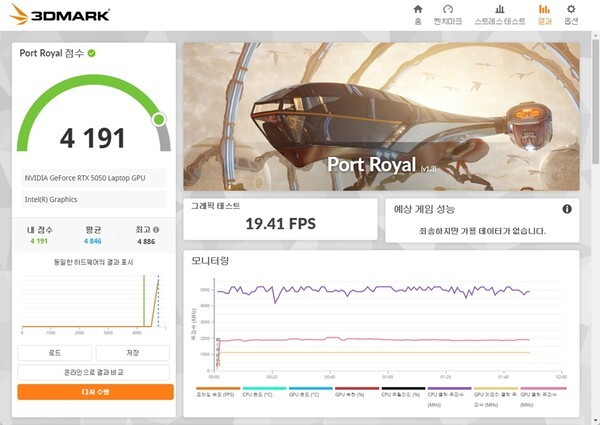
Task: Toggle the GPU 온도 (°C) legend series
Action: (310, 393)
